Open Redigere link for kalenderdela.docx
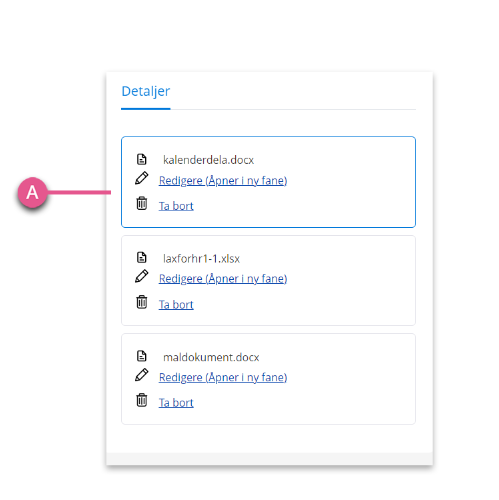This screenshot has width=499, height=500. point(223,181)
